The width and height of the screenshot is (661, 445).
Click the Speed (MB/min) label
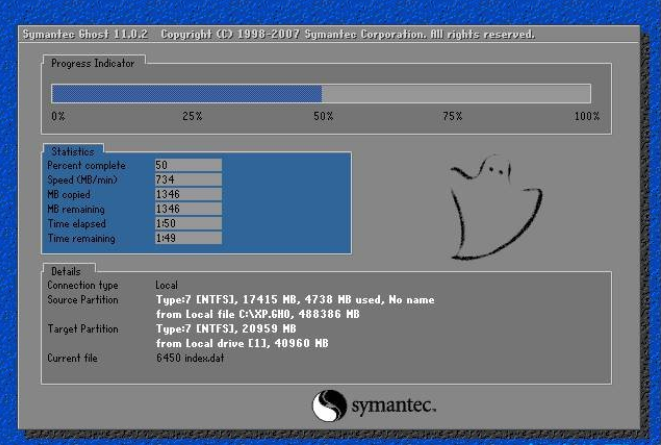pyautogui.click(x=82, y=180)
